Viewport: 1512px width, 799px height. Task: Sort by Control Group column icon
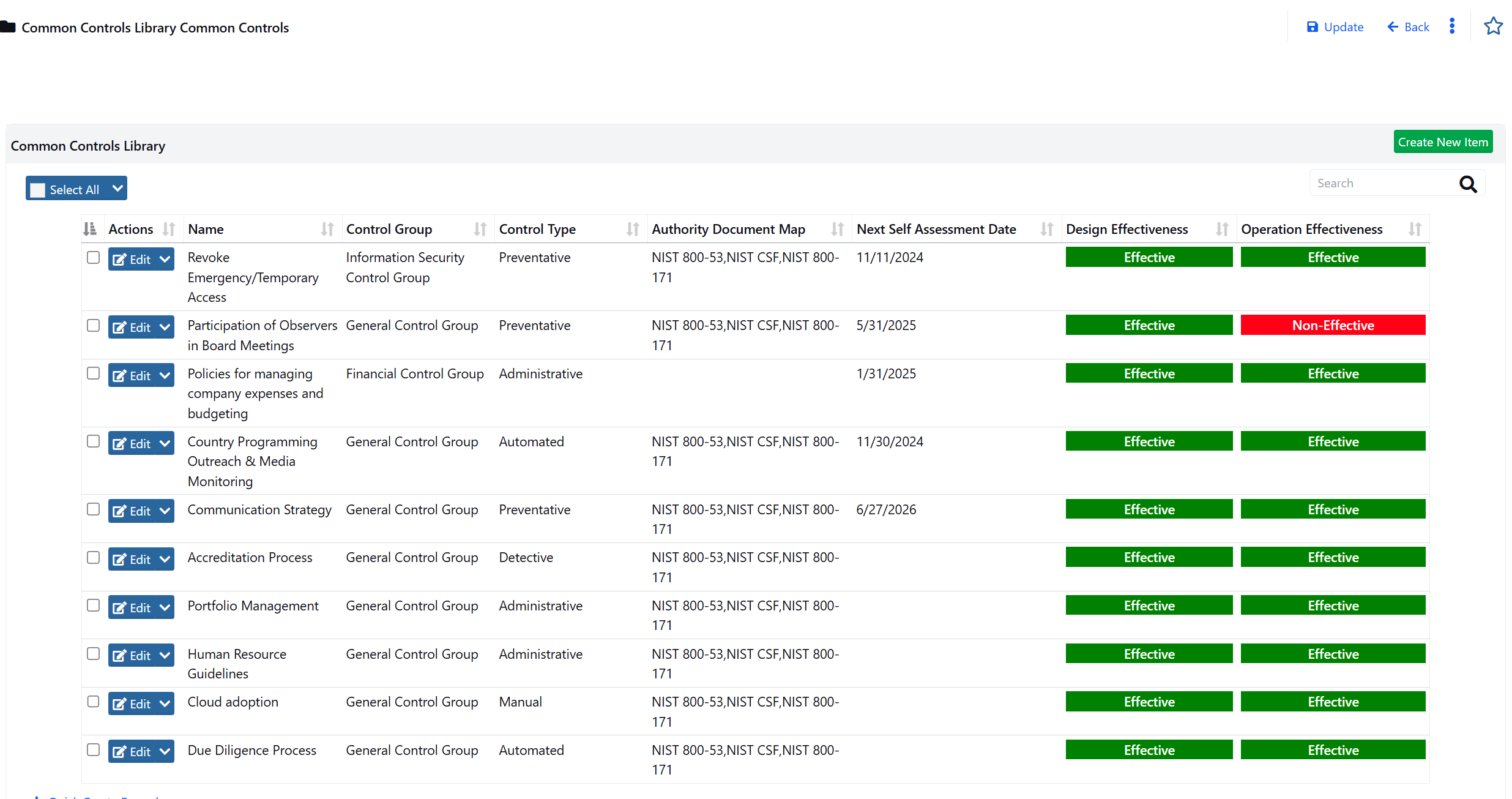point(480,230)
